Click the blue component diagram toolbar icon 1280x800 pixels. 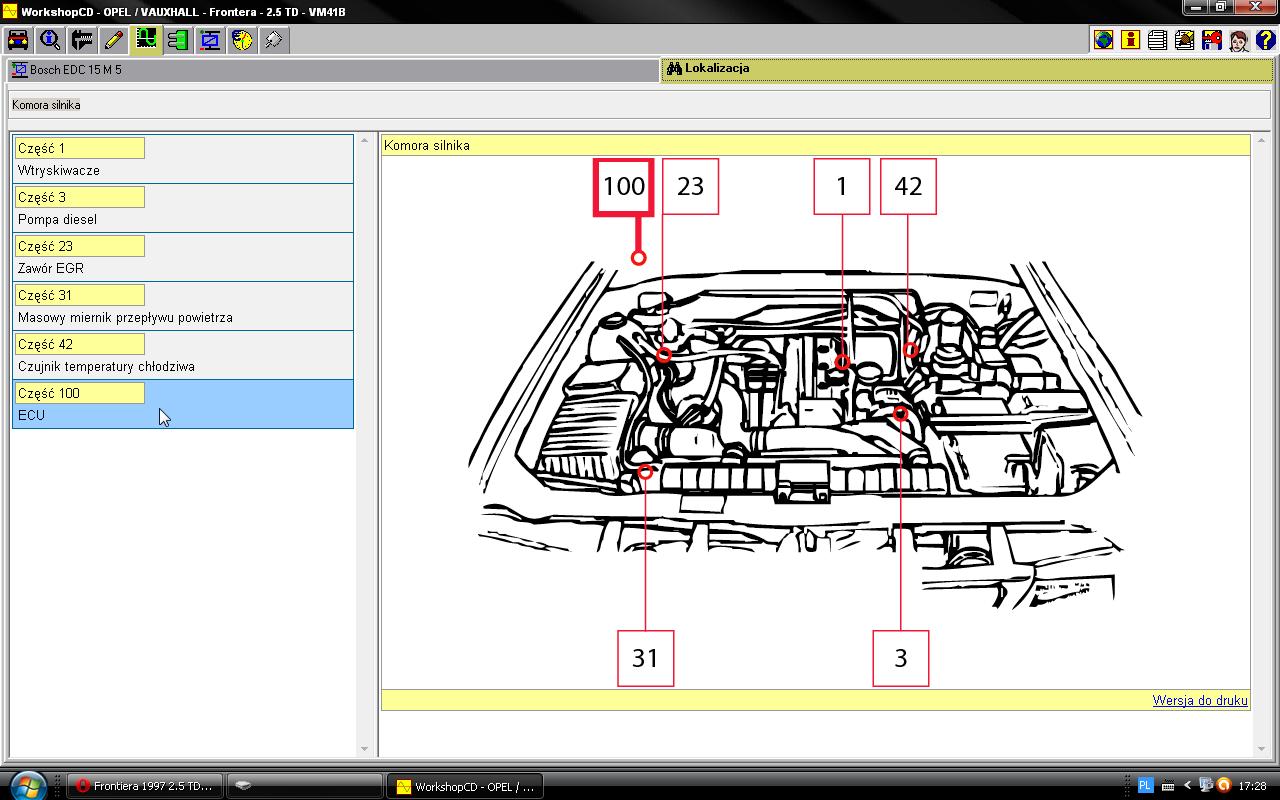click(210, 40)
